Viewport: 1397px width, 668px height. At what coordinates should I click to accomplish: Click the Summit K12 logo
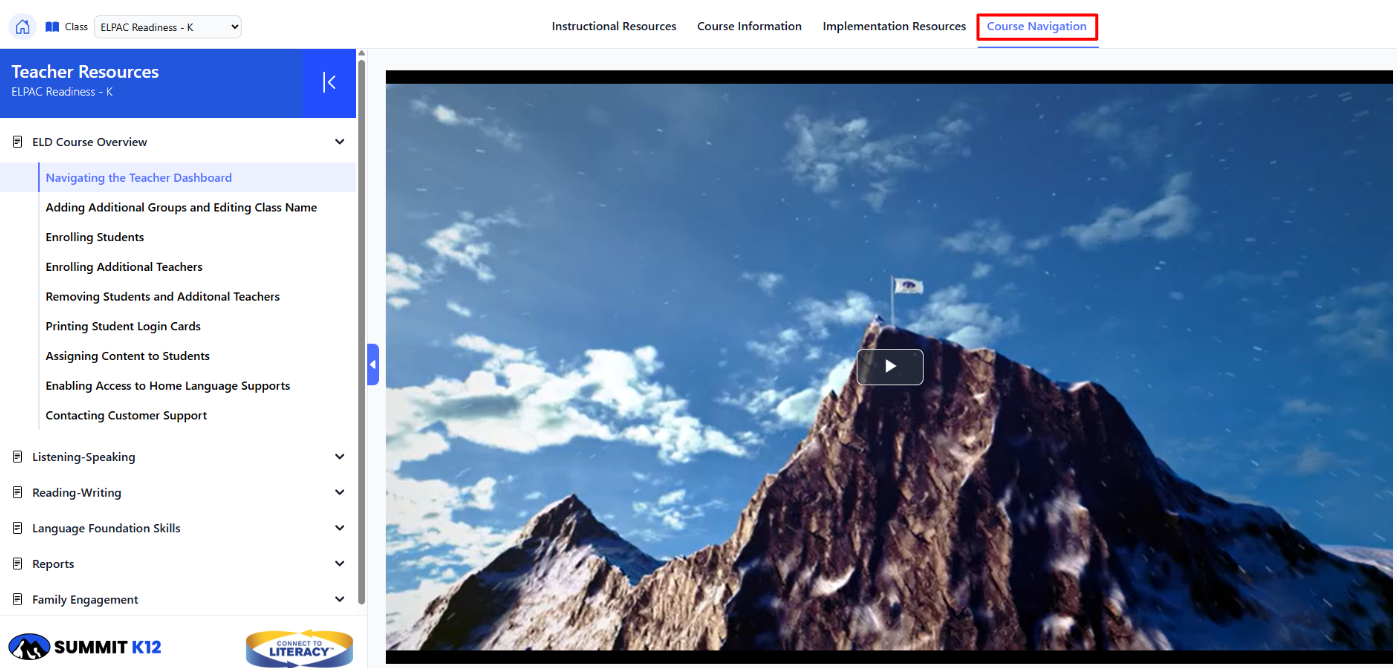85,647
